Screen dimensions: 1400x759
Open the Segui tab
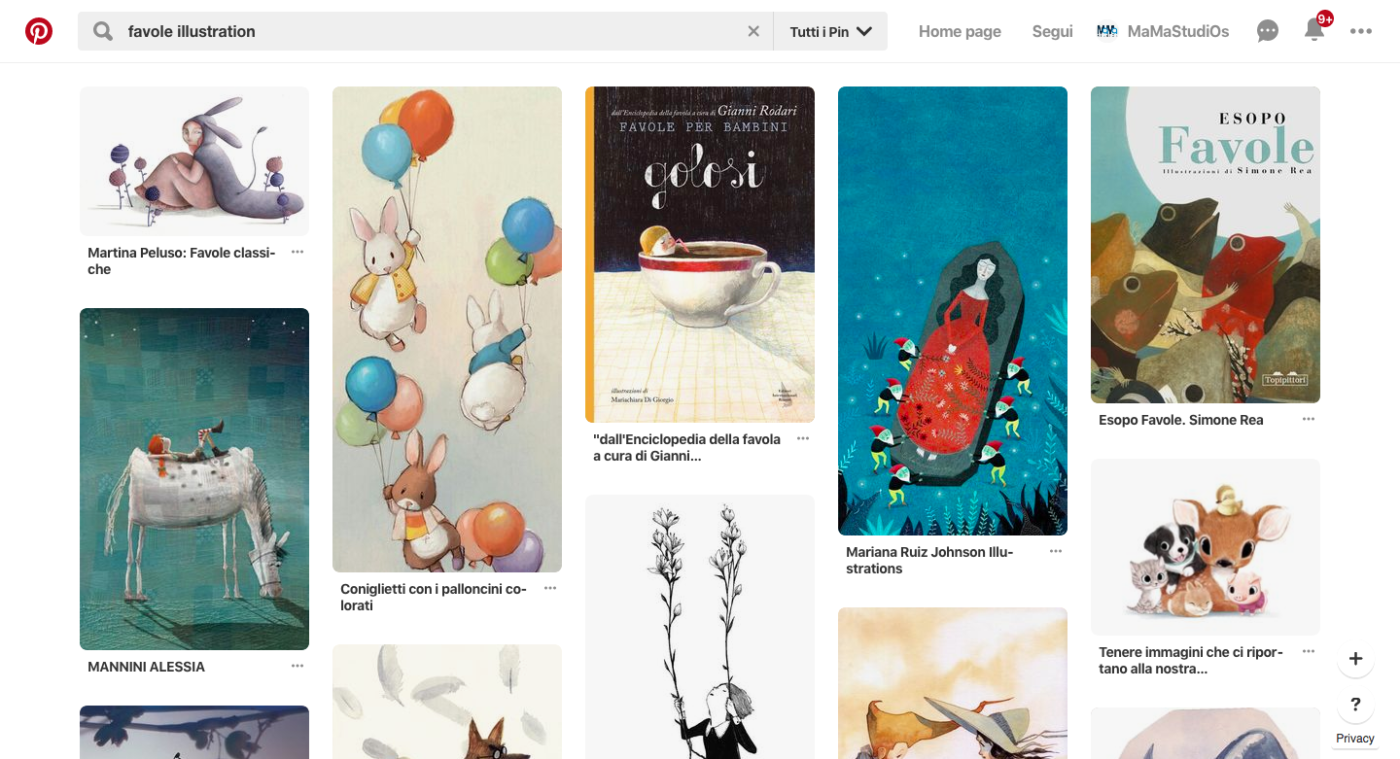coord(1052,31)
